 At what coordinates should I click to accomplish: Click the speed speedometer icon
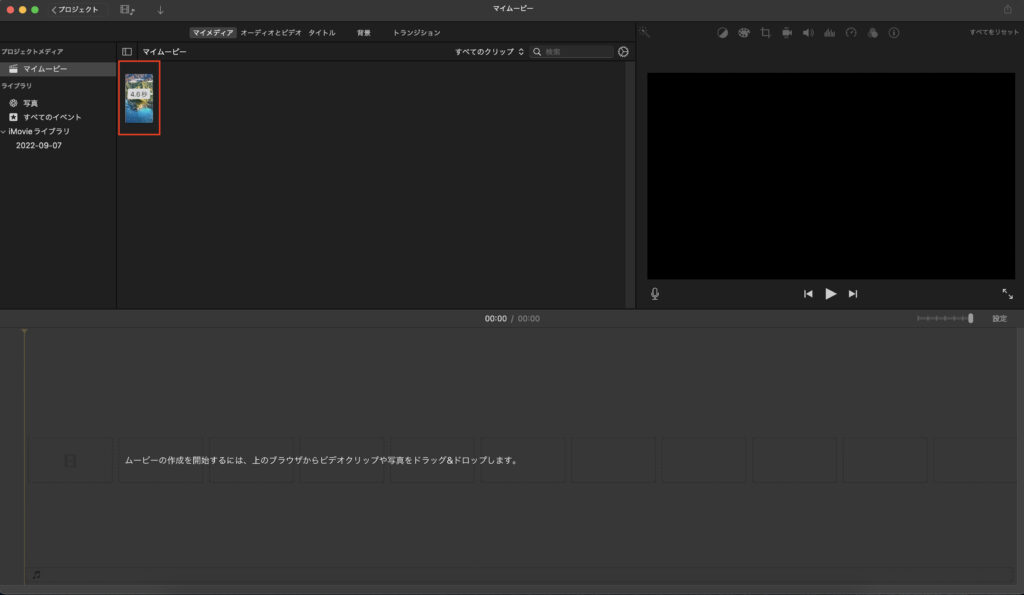(851, 33)
